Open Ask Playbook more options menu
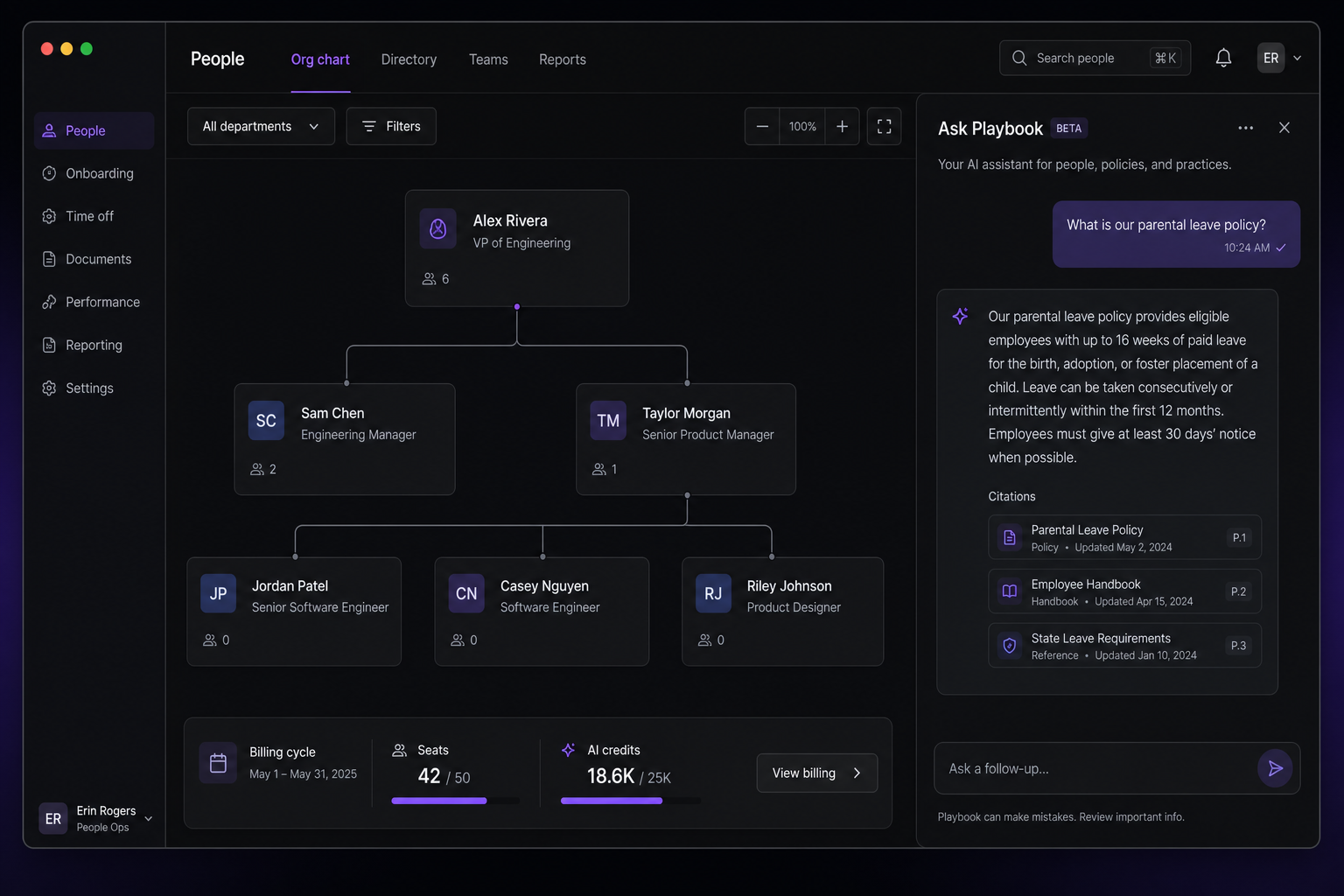Viewport: 1344px width, 896px height. (1245, 128)
